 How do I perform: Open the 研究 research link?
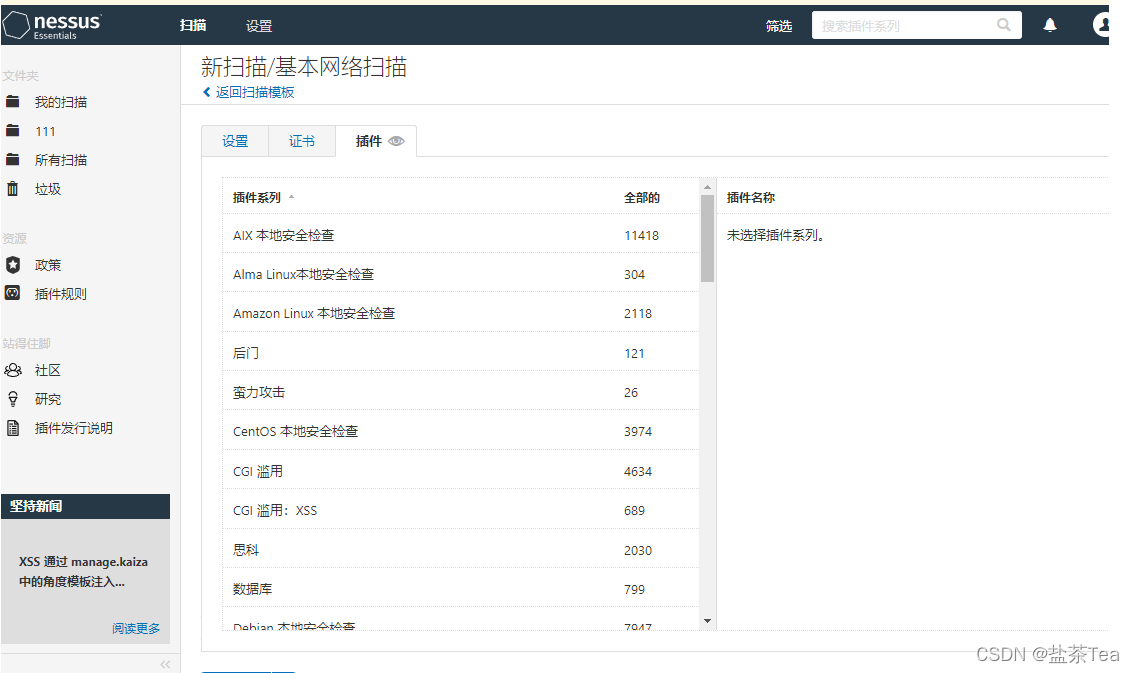tap(48, 399)
